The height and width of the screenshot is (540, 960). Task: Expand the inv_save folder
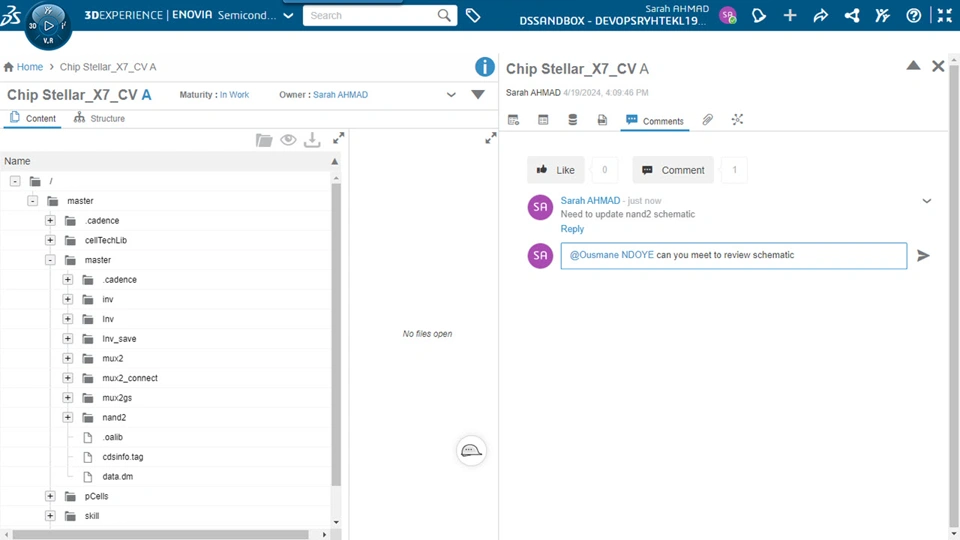coord(68,339)
